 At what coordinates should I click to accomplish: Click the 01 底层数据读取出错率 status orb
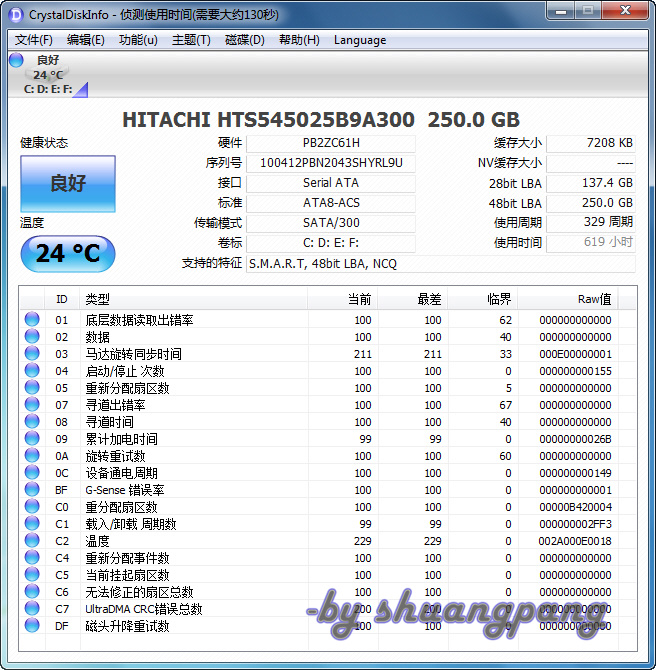coord(32,319)
